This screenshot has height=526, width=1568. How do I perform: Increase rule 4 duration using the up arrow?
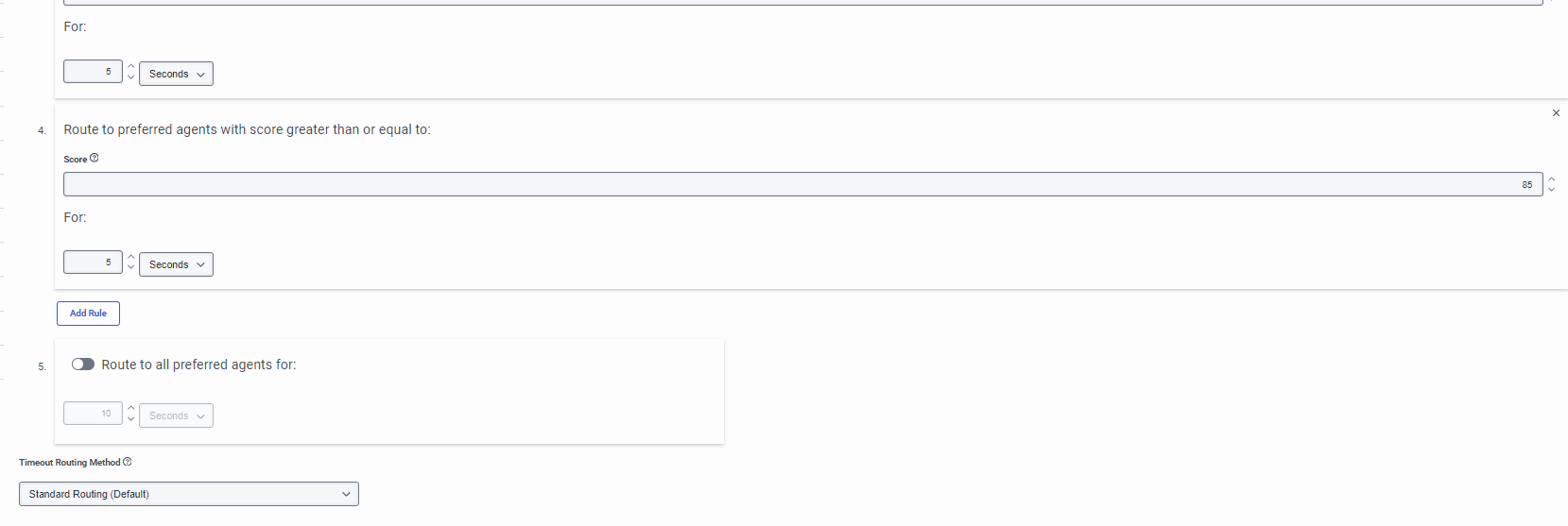point(130,258)
